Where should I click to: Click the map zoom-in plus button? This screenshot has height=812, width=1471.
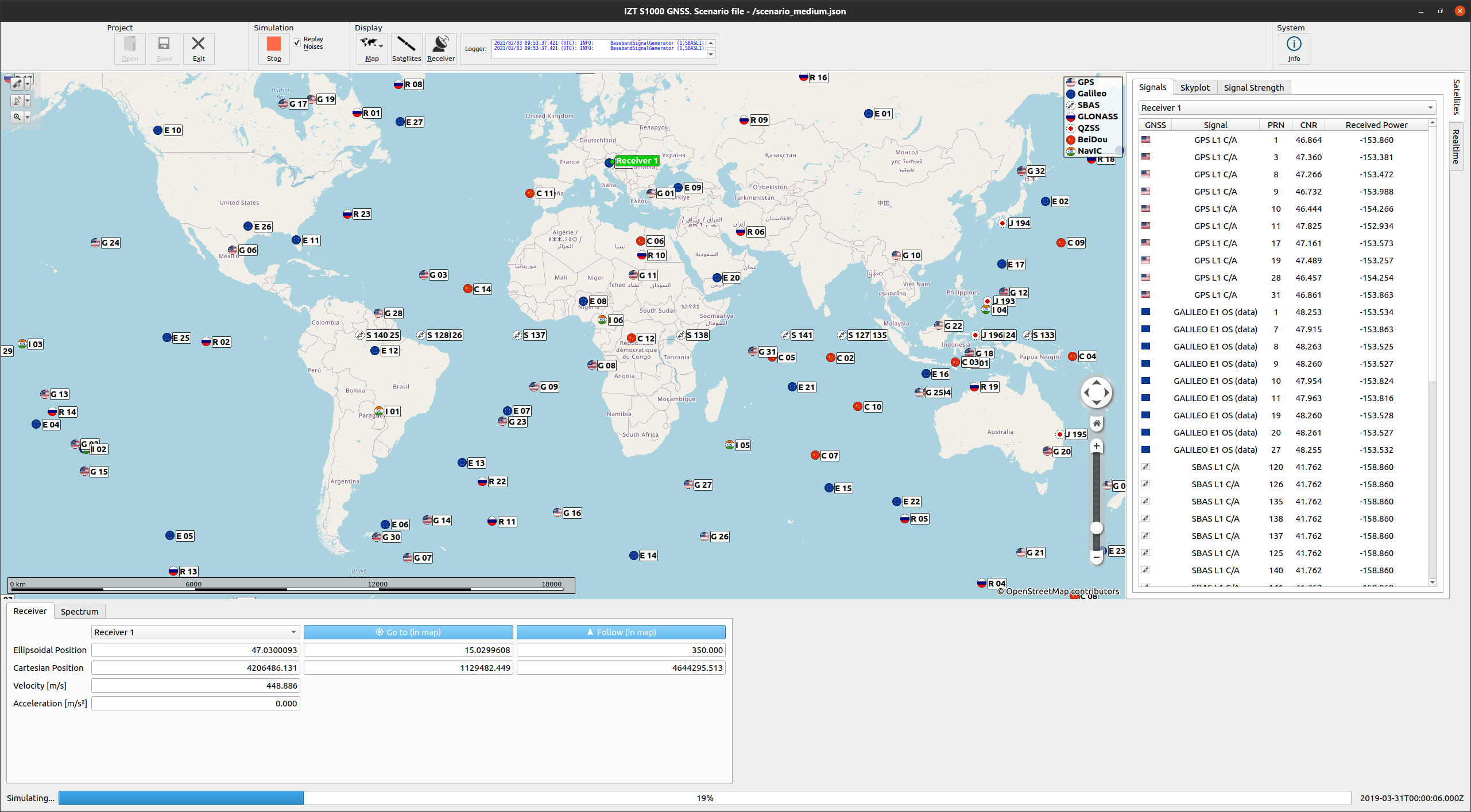point(1096,446)
